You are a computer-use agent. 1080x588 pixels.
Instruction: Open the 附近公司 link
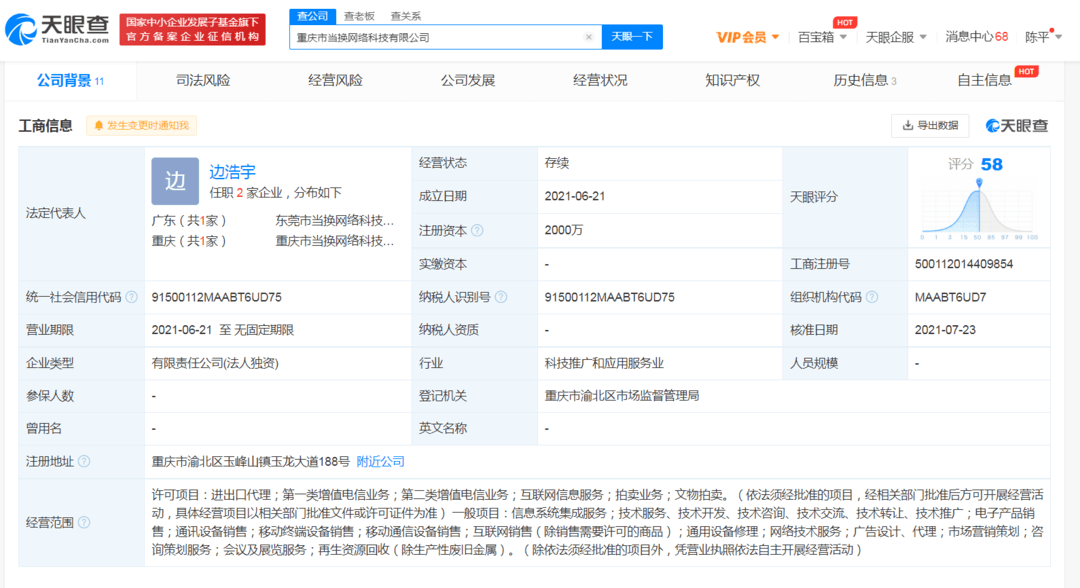[x=380, y=461]
